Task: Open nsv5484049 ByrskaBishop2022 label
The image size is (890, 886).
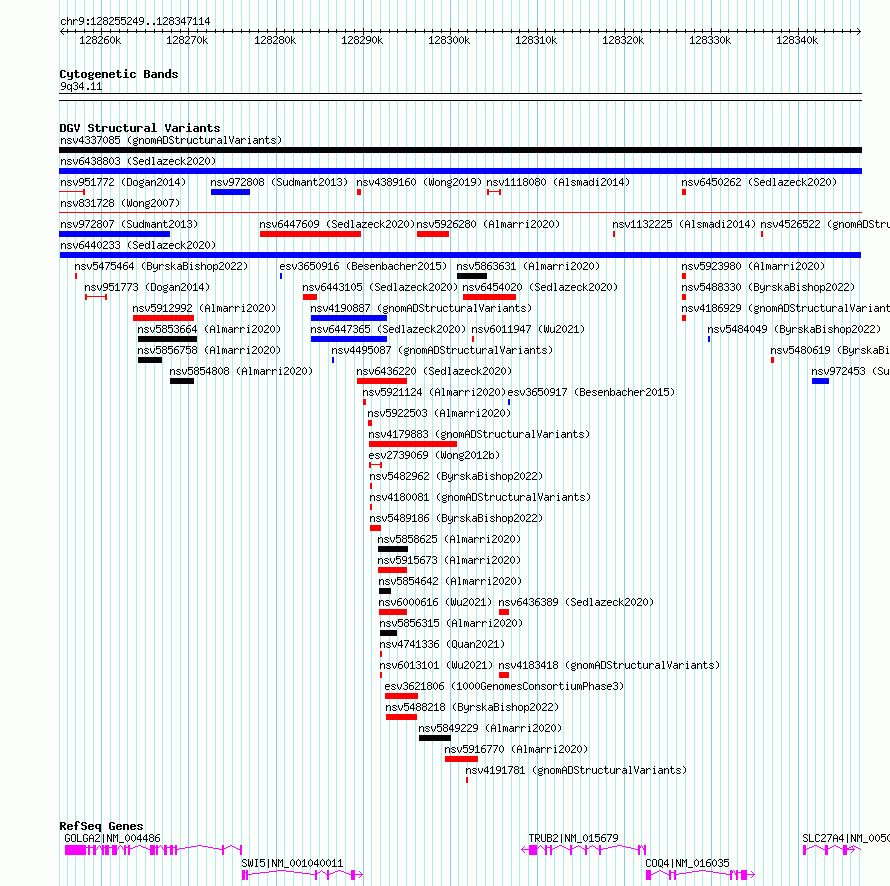Action: point(794,329)
